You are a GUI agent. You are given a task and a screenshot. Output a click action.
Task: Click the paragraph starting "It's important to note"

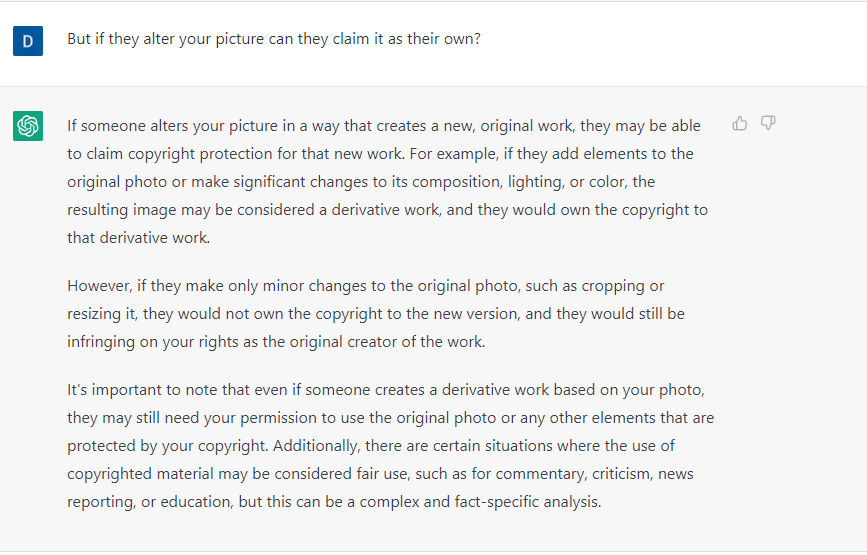390,445
